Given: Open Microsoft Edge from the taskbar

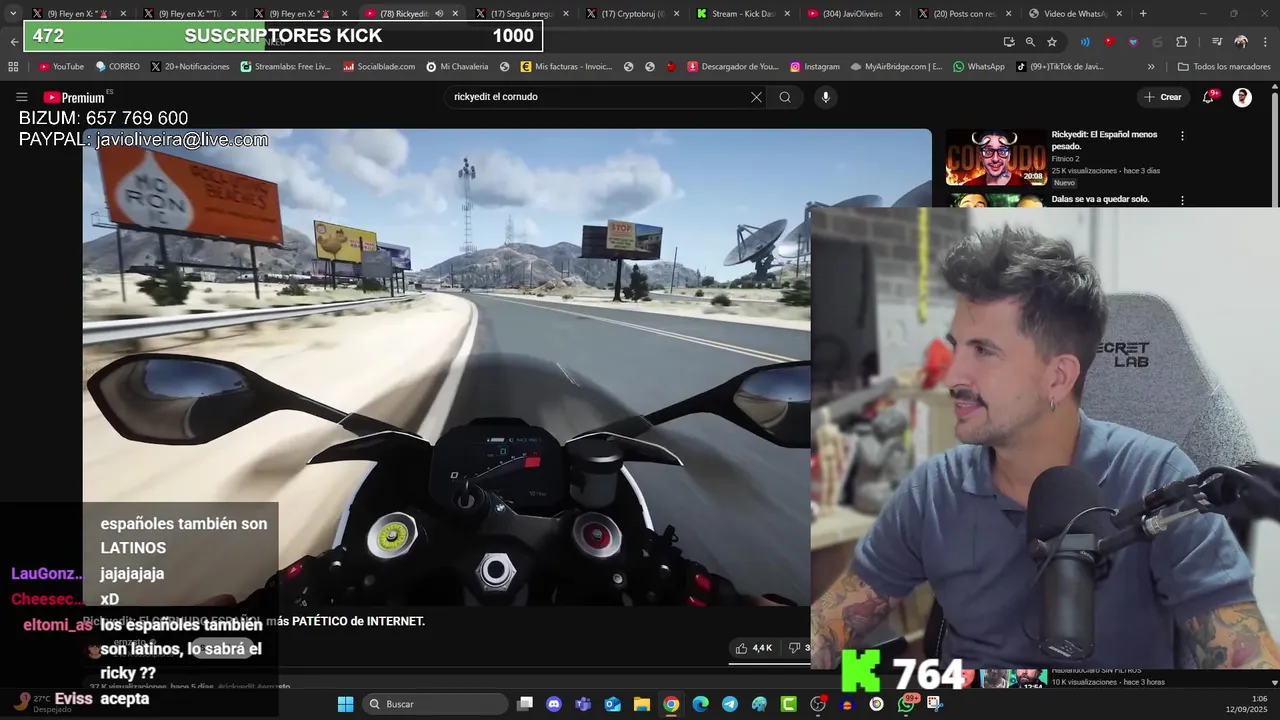Looking at the screenshot, I should click(x=700, y=704).
